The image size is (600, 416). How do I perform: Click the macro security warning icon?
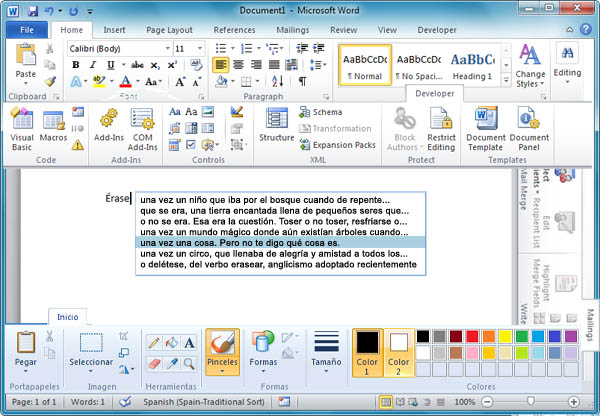[78, 145]
